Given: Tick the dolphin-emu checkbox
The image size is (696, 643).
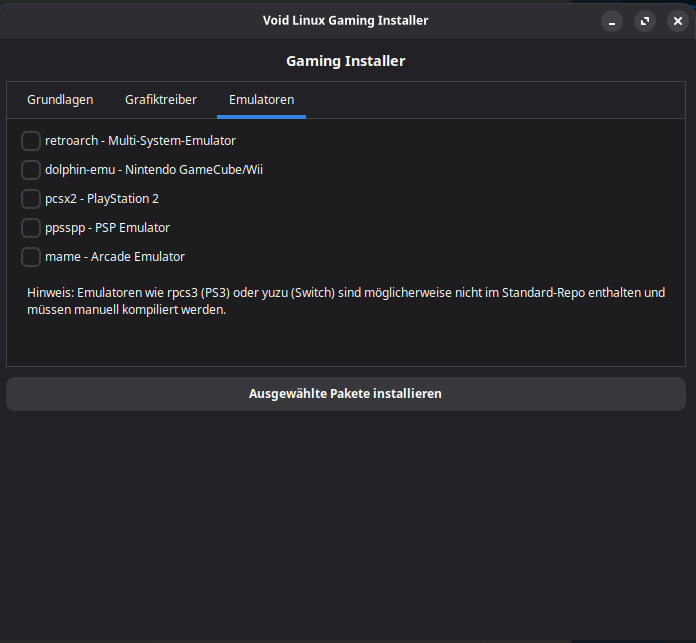Looking at the screenshot, I should click(x=31, y=170).
